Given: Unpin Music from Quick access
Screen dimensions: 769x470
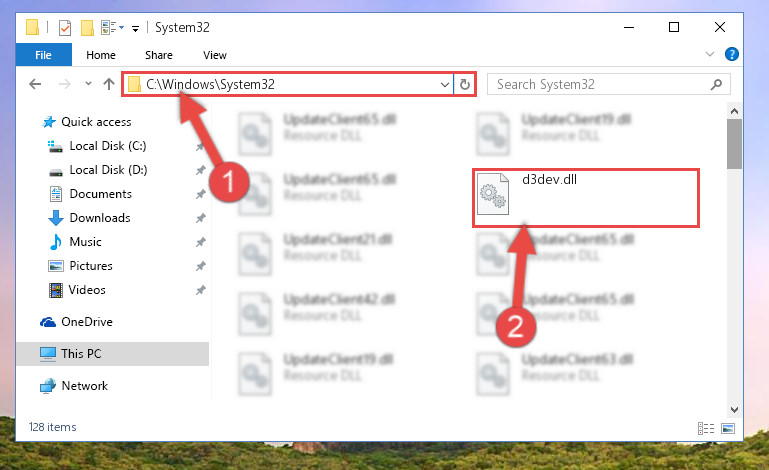Looking at the screenshot, I should click(x=201, y=242).
